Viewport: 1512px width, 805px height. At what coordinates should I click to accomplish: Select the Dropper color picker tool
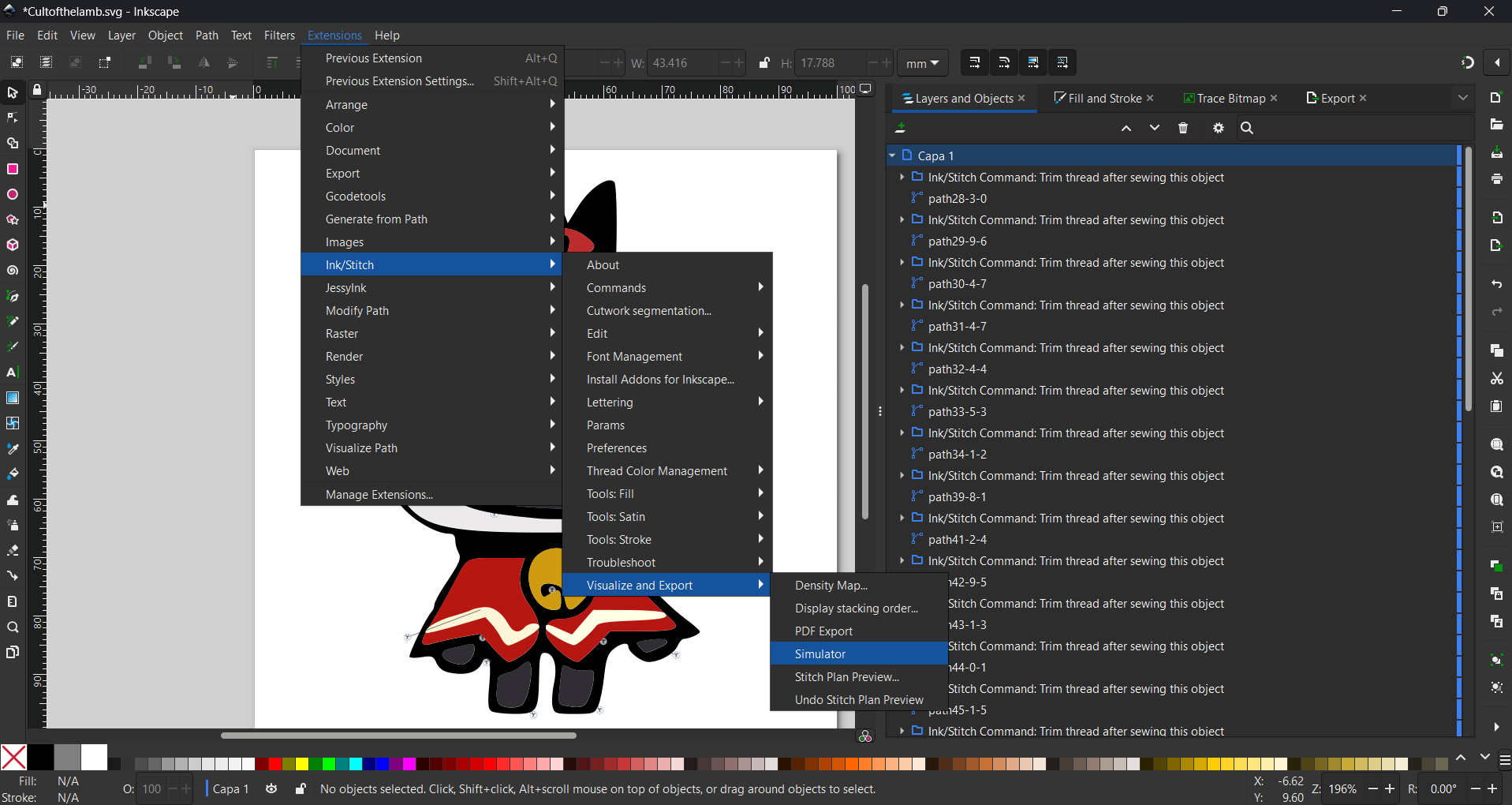pos(13,449)
